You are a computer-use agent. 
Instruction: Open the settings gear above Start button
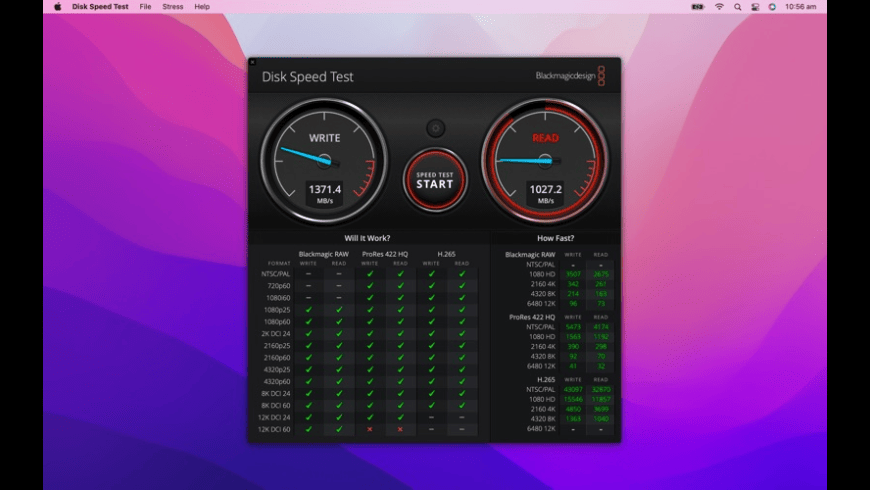coord(436,128)
